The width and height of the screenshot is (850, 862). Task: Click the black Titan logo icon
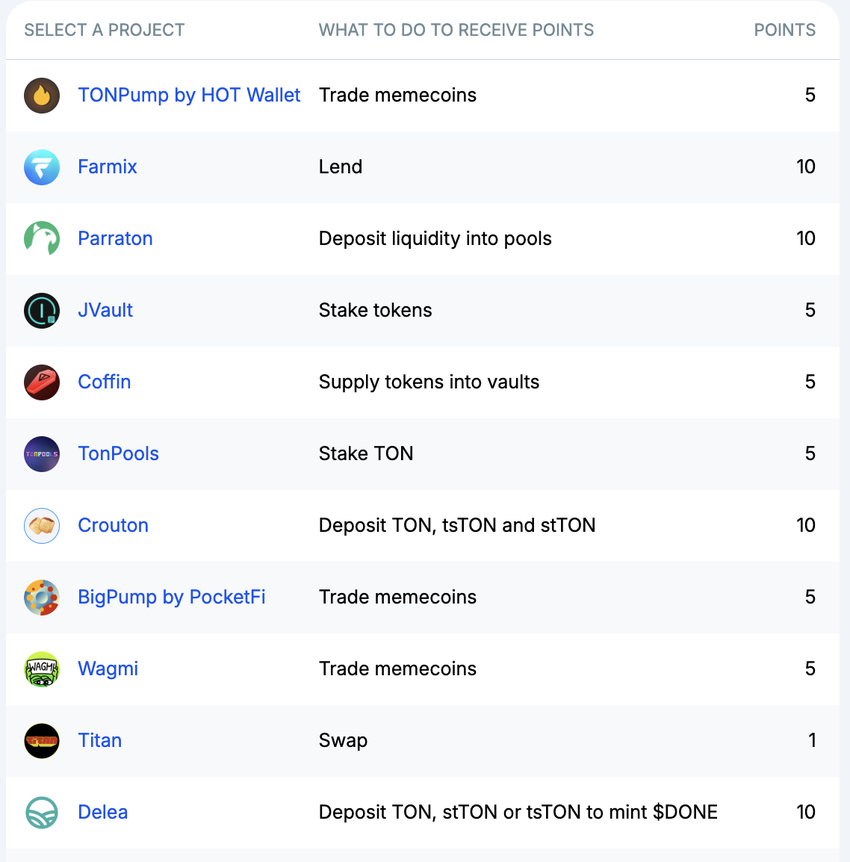[42, 741]
